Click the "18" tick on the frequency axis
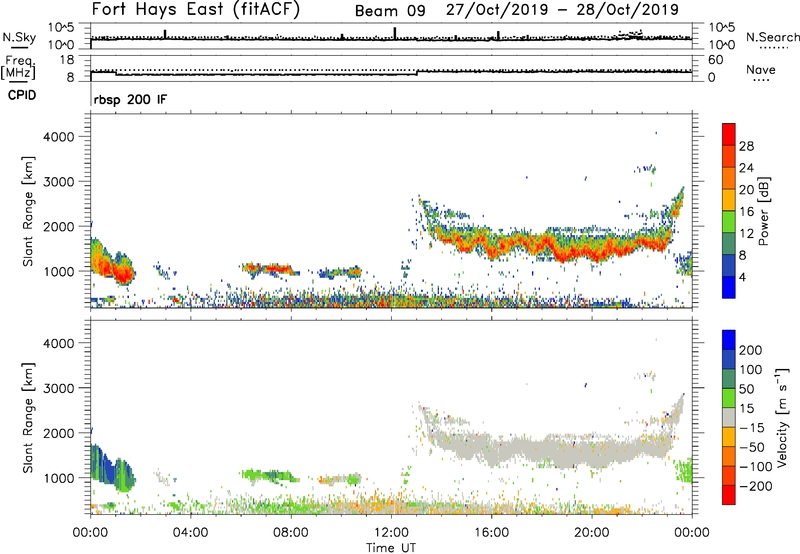The width and height of the screenshot is (800, 554). click(67, 60)
